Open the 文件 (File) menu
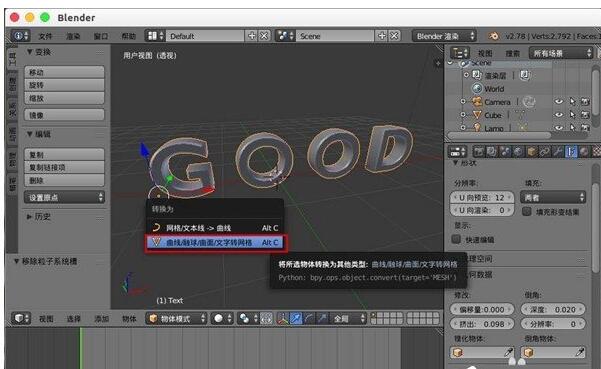 point(45,36)
